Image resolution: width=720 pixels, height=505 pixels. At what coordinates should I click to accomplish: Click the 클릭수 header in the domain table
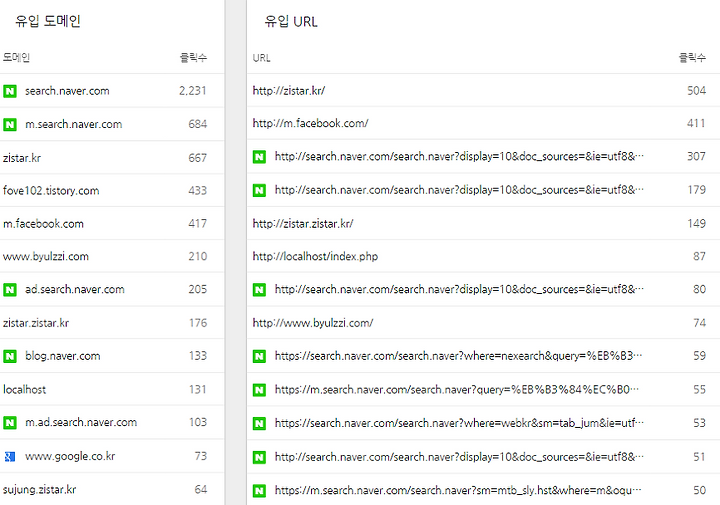coord(193,57)
